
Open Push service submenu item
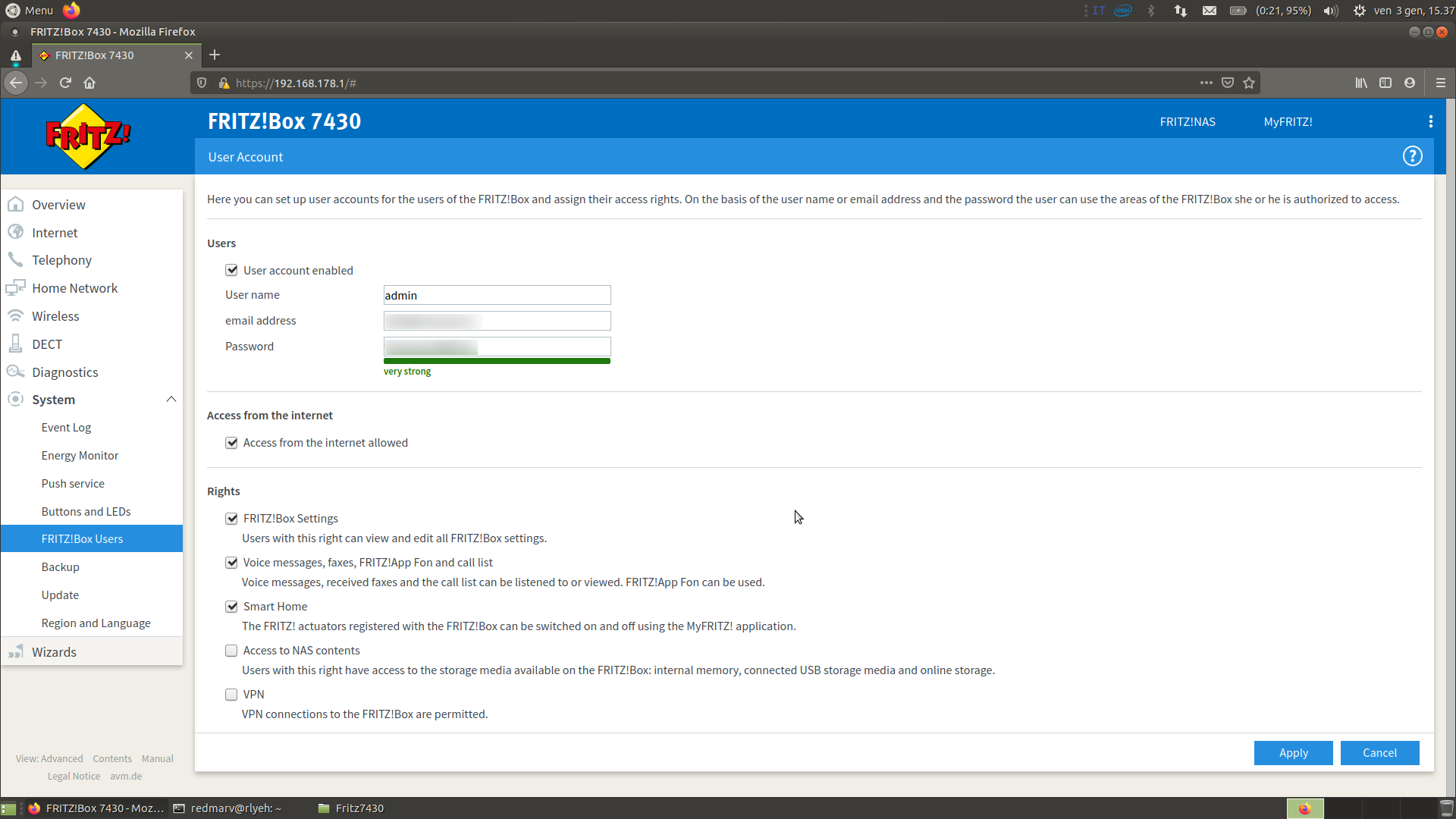tap(92, 484)
